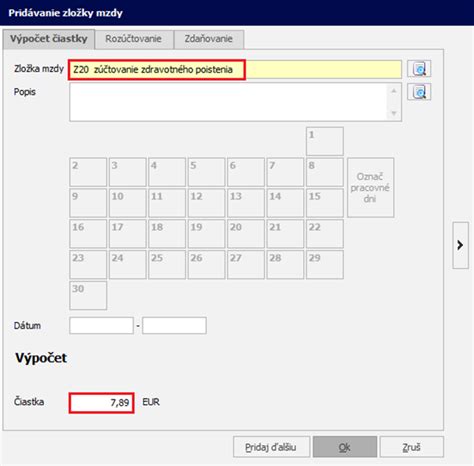Click Popis scrollbar down arrow
474x466 pixels.
[394, 113]
